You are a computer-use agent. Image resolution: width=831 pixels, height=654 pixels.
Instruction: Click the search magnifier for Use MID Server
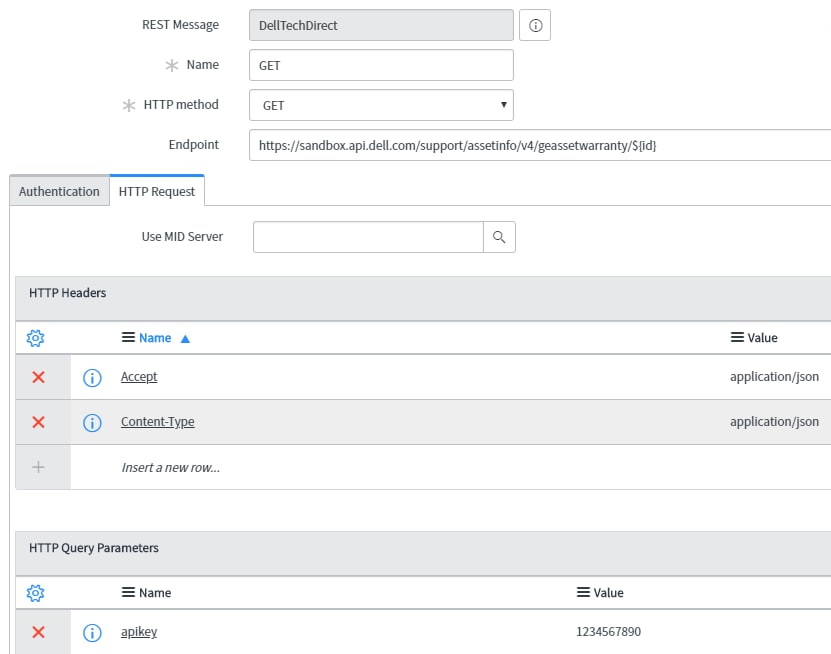click(x=500, y=237)
